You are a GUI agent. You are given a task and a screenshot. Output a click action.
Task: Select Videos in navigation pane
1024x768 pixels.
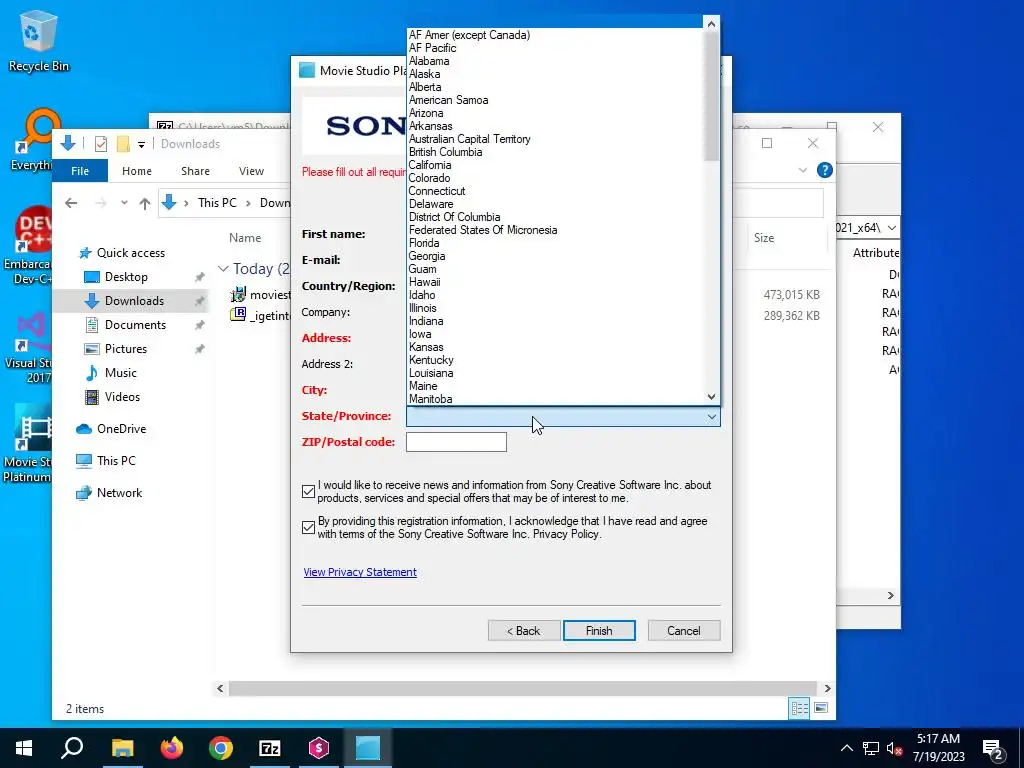(x=122, y=397)
